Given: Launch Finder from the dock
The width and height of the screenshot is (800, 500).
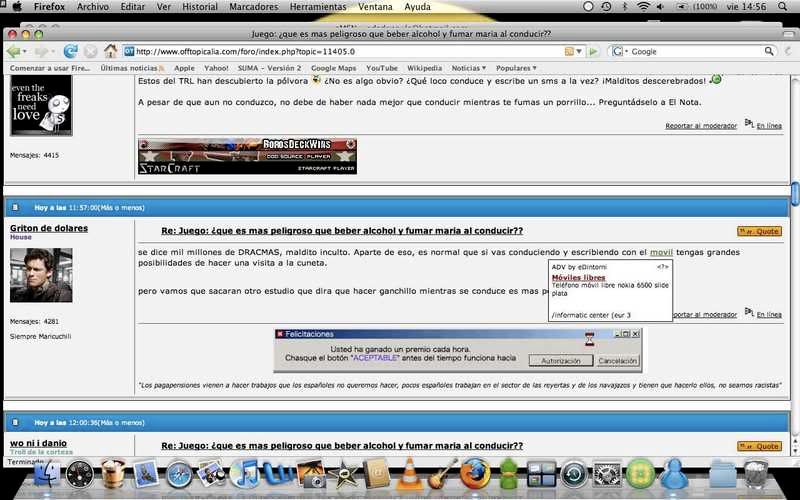Looking at the screenshot, I should point(47,474).
